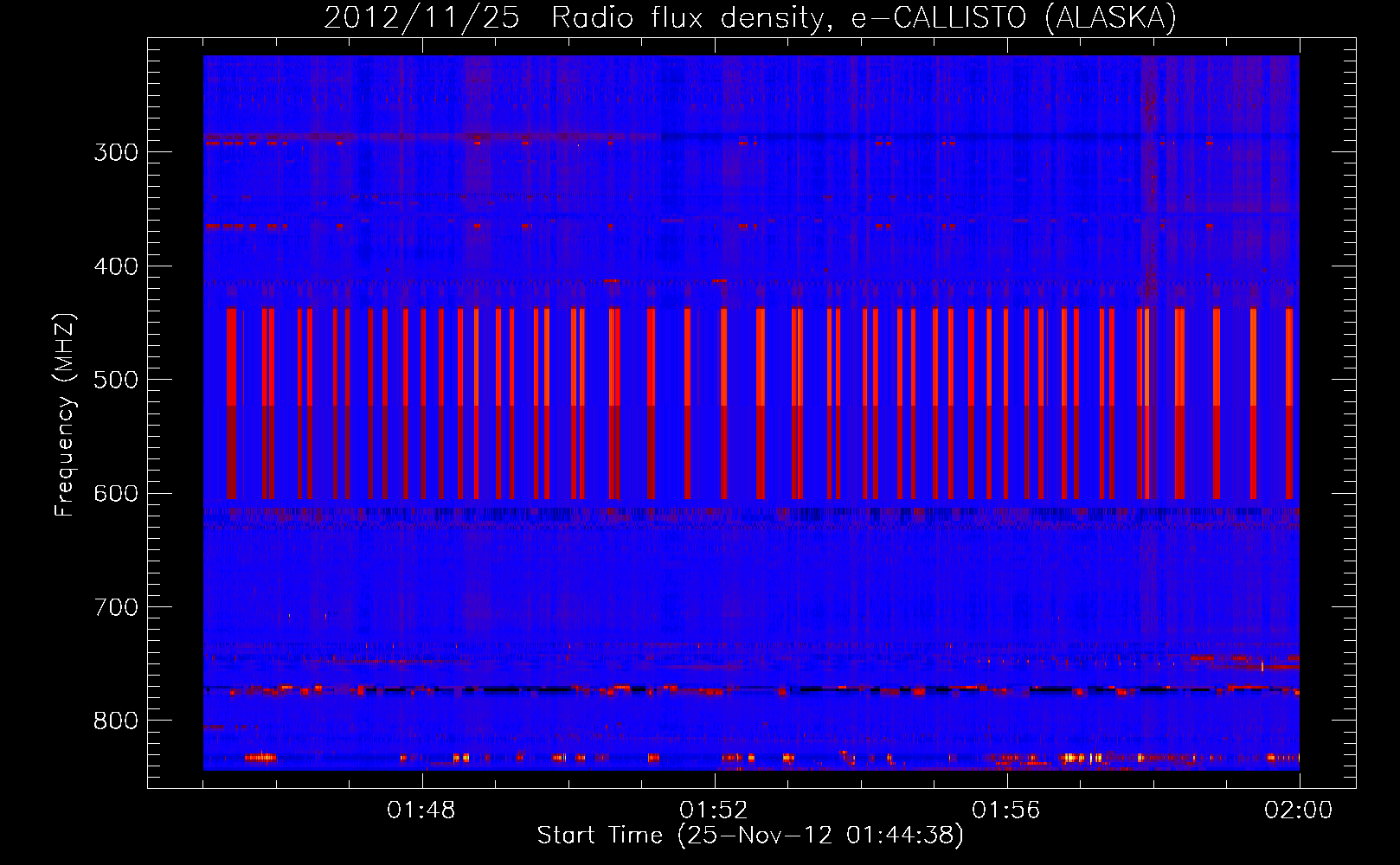Click the 01:48 time tick label

421,811
